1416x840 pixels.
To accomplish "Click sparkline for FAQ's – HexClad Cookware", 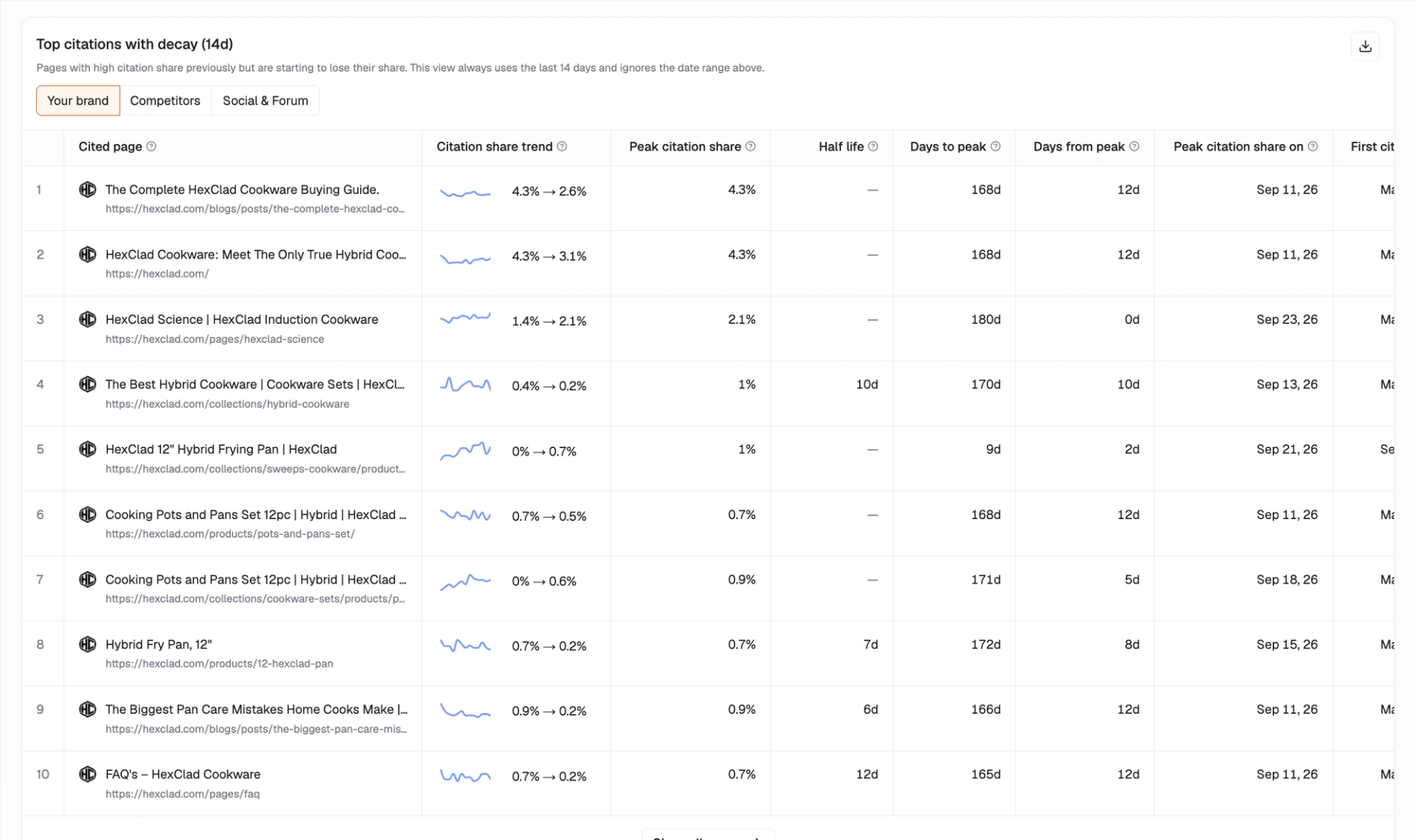I will 465,776.
